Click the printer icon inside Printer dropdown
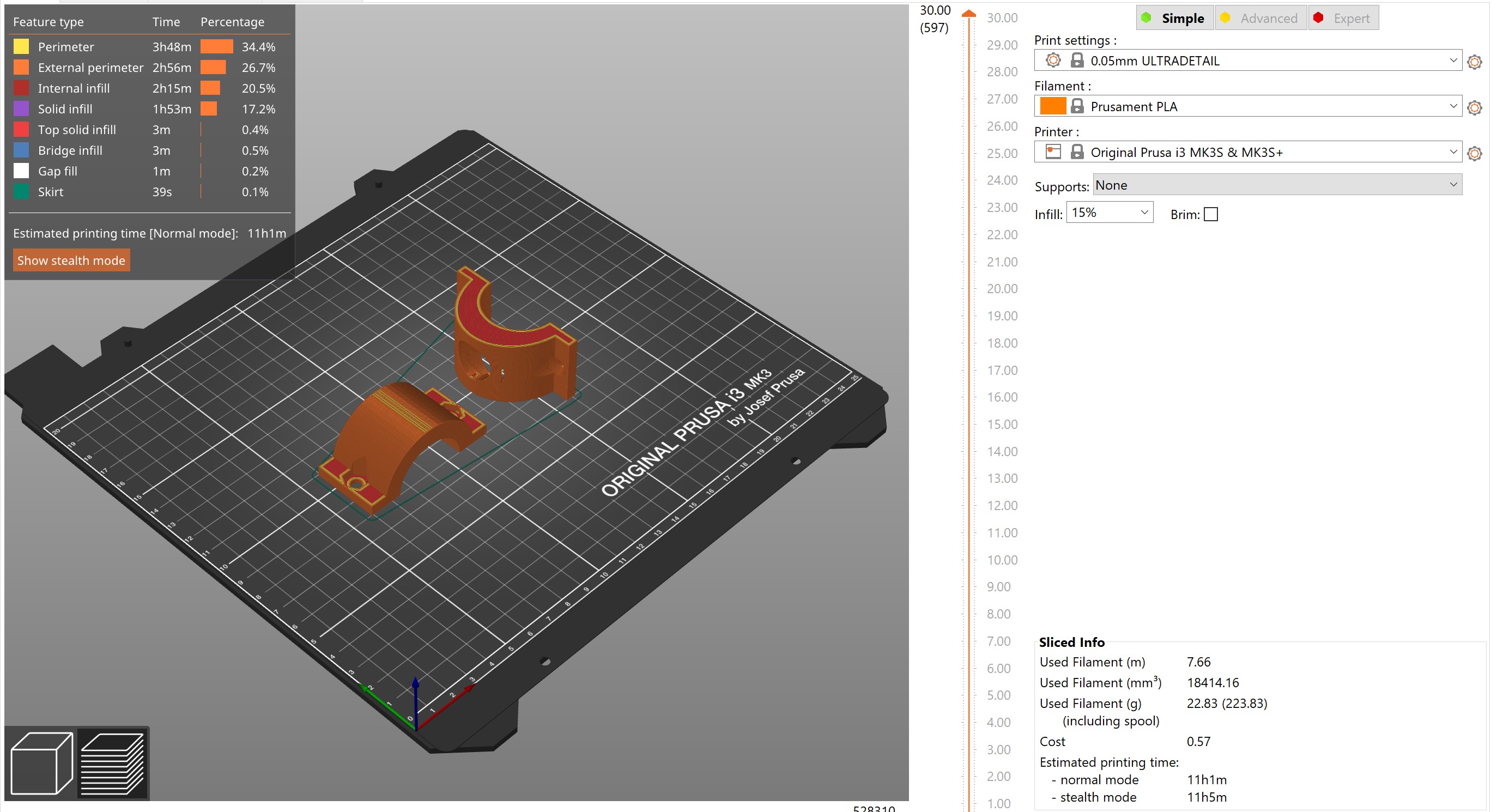 tap(1053, 152)
